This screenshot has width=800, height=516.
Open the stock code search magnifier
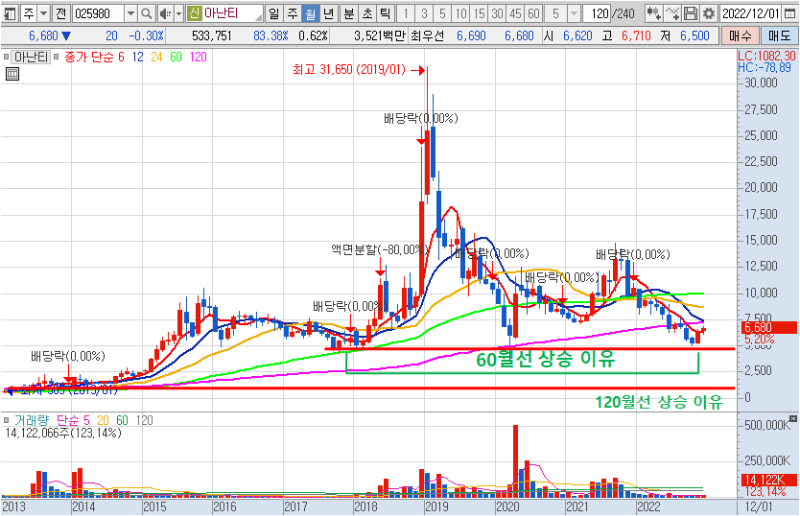(x=146, y=13)
